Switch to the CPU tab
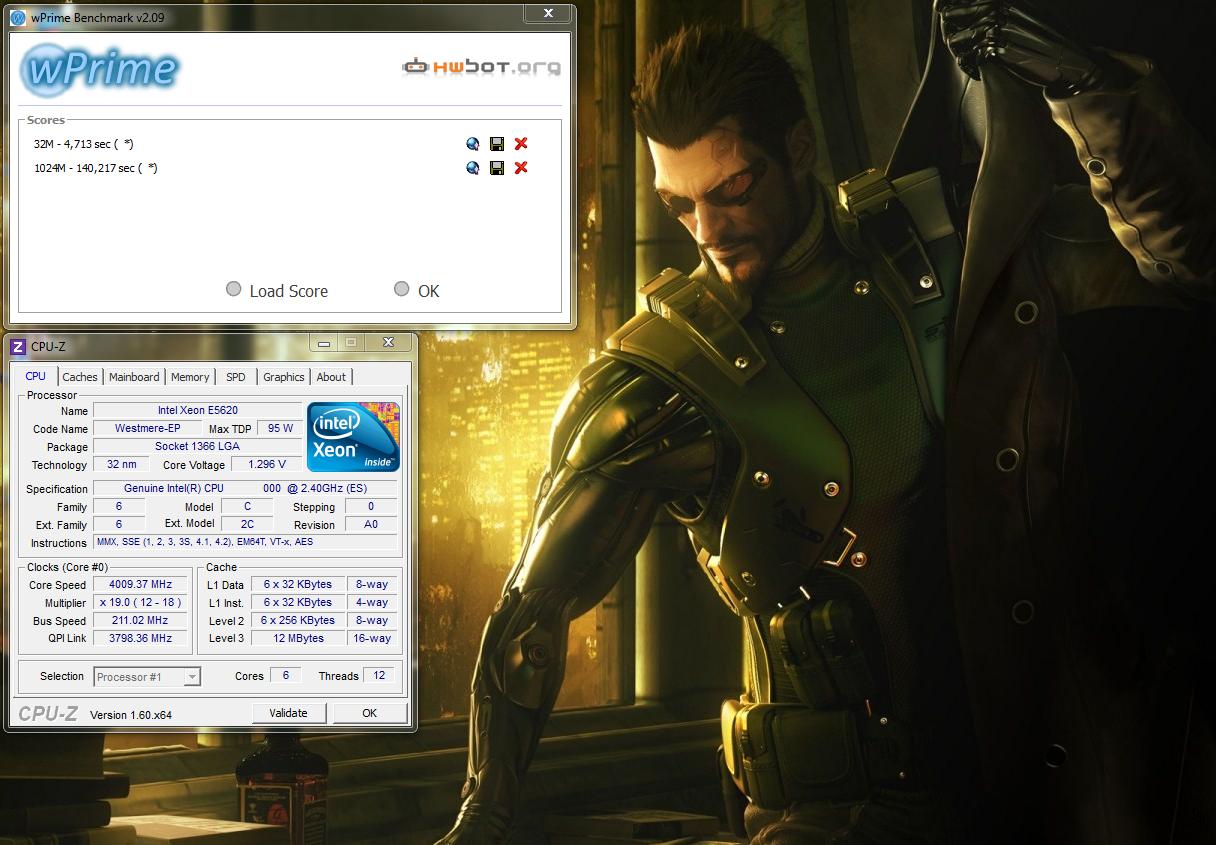The image size is (1216, 845). tap(36, 376)
